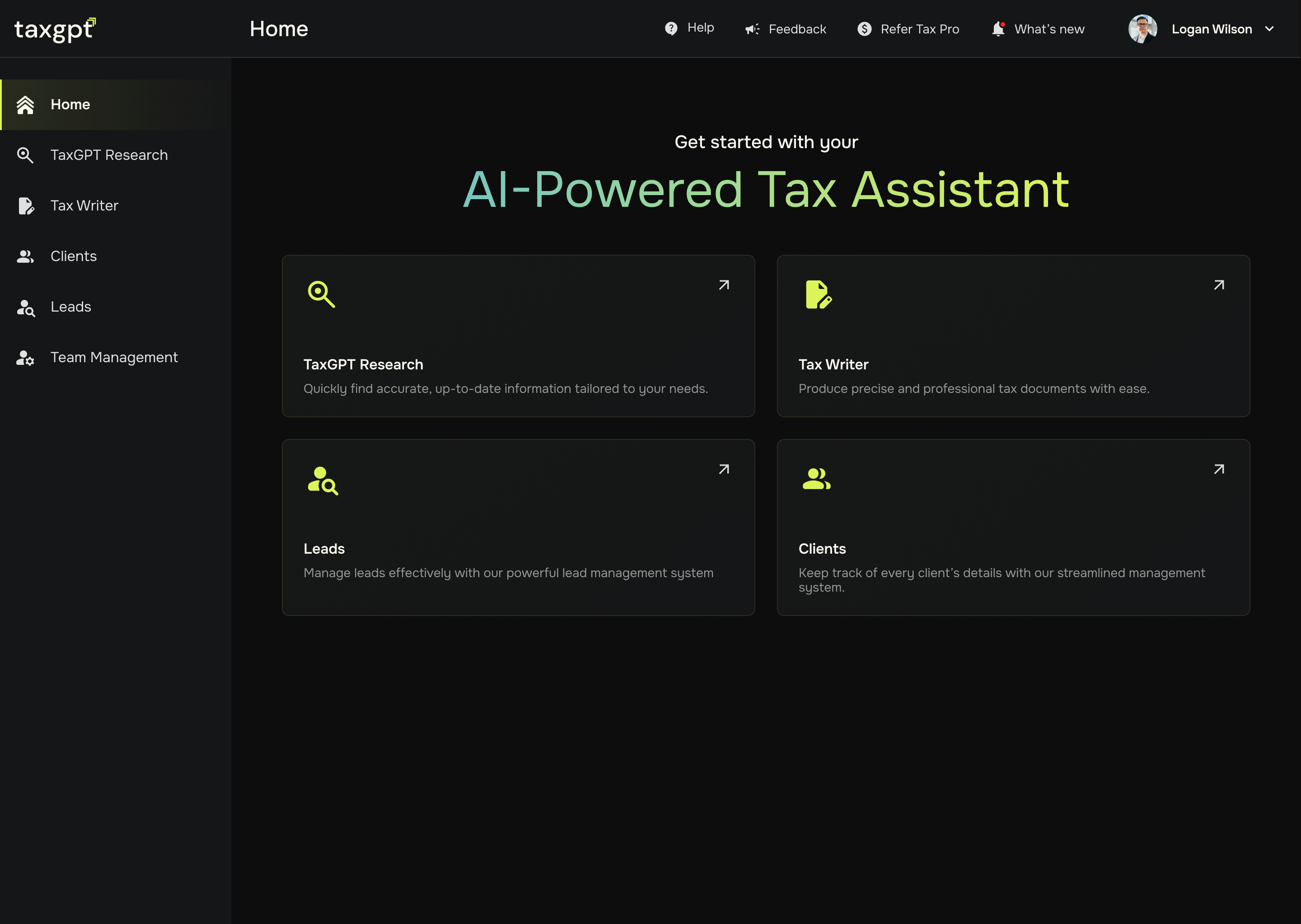The height and width of the screenshot is (924, 1301).
Task: Go to Tax Writer in sidebar
Action: (x=84, y=205)
